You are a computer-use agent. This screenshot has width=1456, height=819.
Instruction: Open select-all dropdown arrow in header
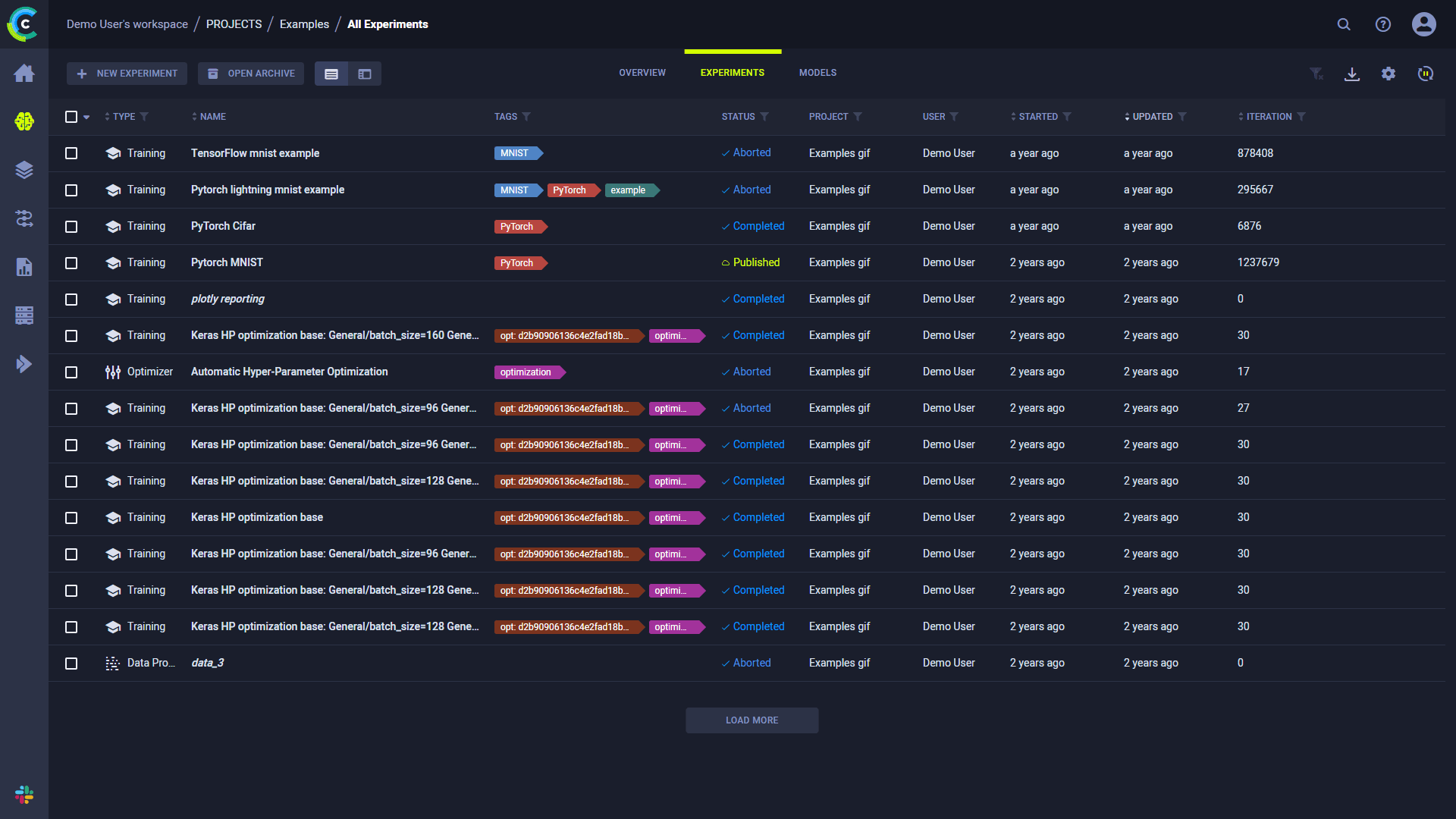pos(86,118)
